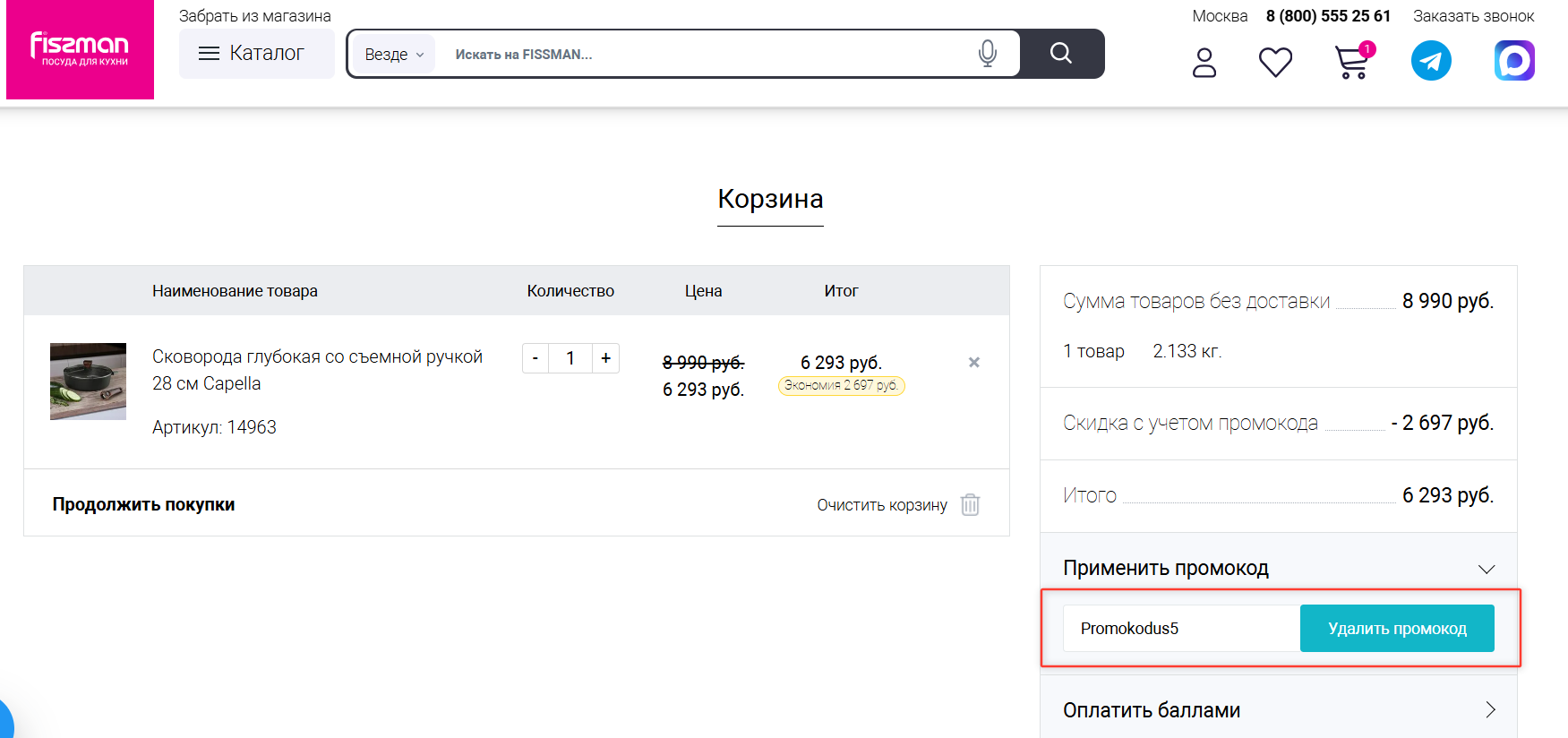Increase quantity with the plus button
The height and width of the screenshot is (738, 1568).
tap(606, 358)
